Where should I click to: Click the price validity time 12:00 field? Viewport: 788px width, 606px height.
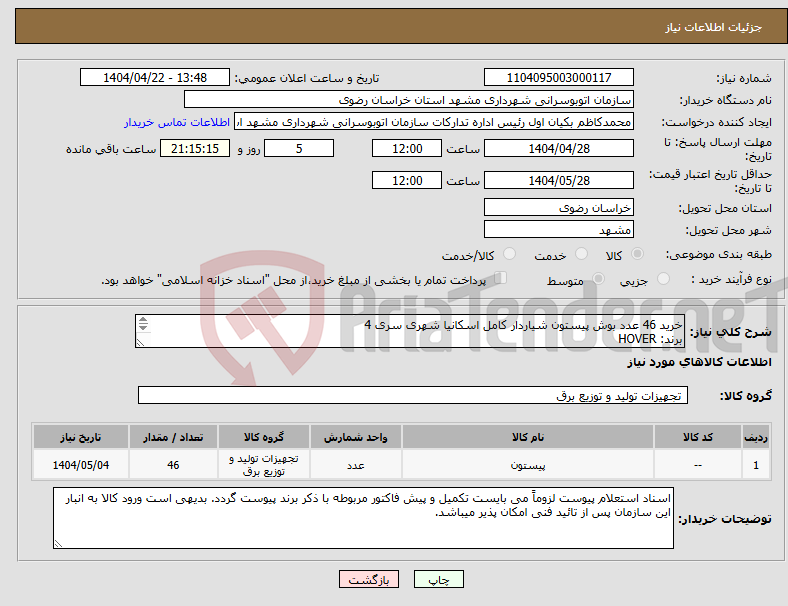coord(407,180)
